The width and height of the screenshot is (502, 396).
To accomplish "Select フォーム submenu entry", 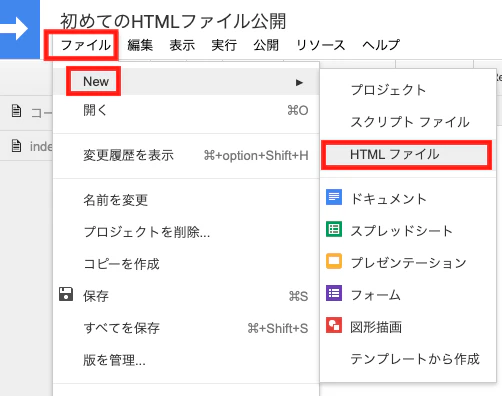I will (408, 295).
